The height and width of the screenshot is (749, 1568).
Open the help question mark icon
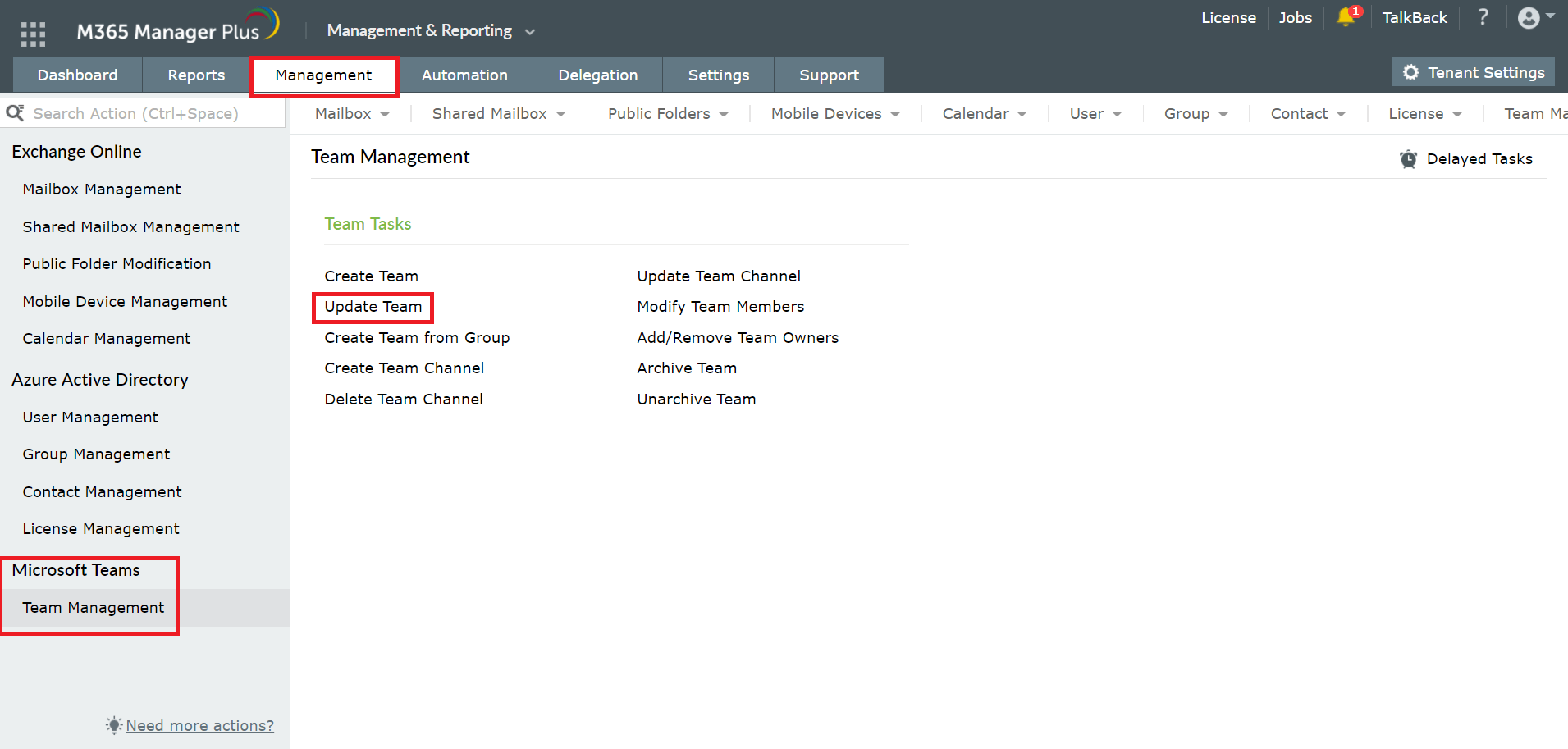point(1483,17)
